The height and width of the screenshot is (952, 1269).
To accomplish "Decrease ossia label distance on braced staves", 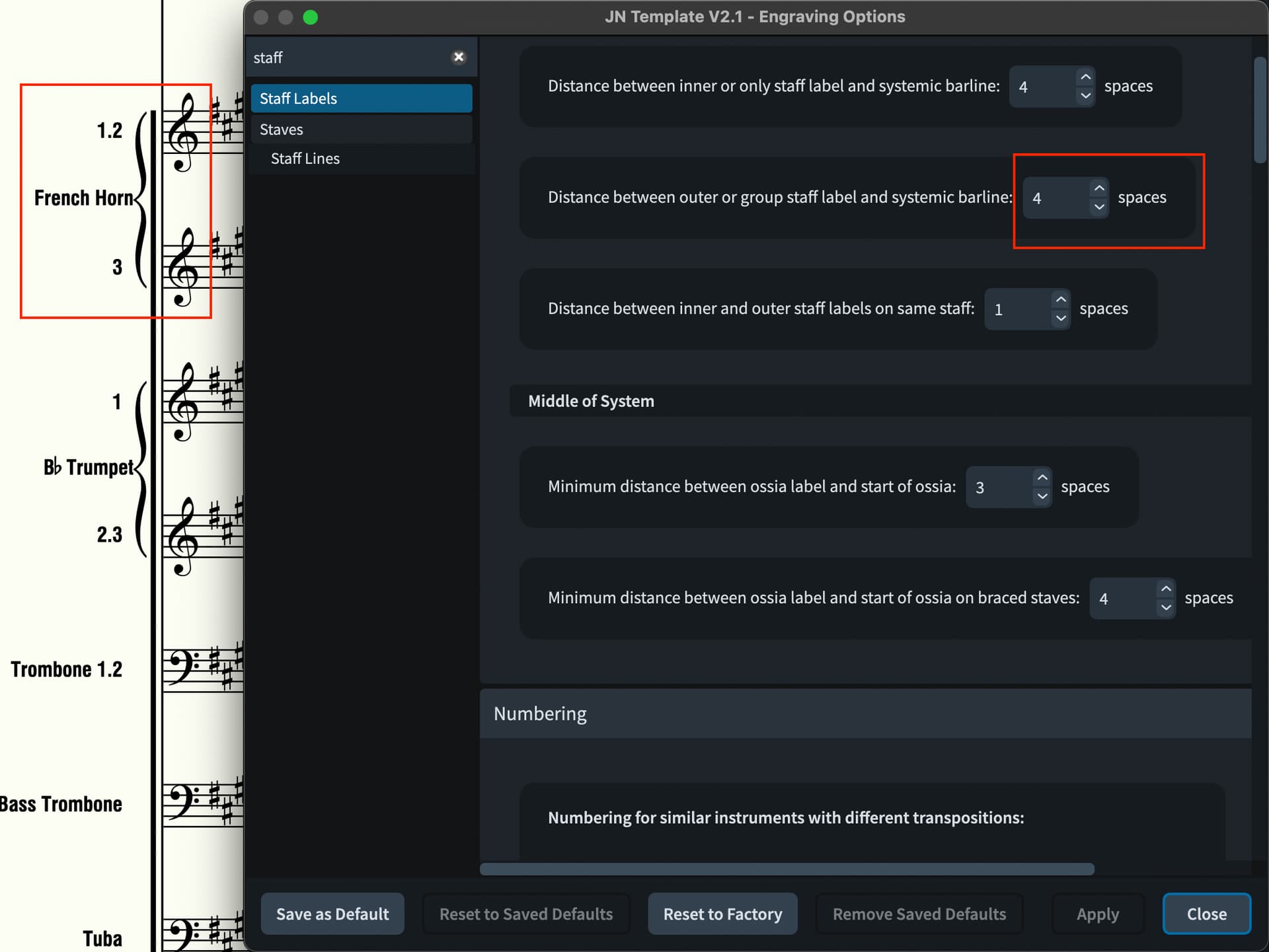I will tap(1166, 607).
